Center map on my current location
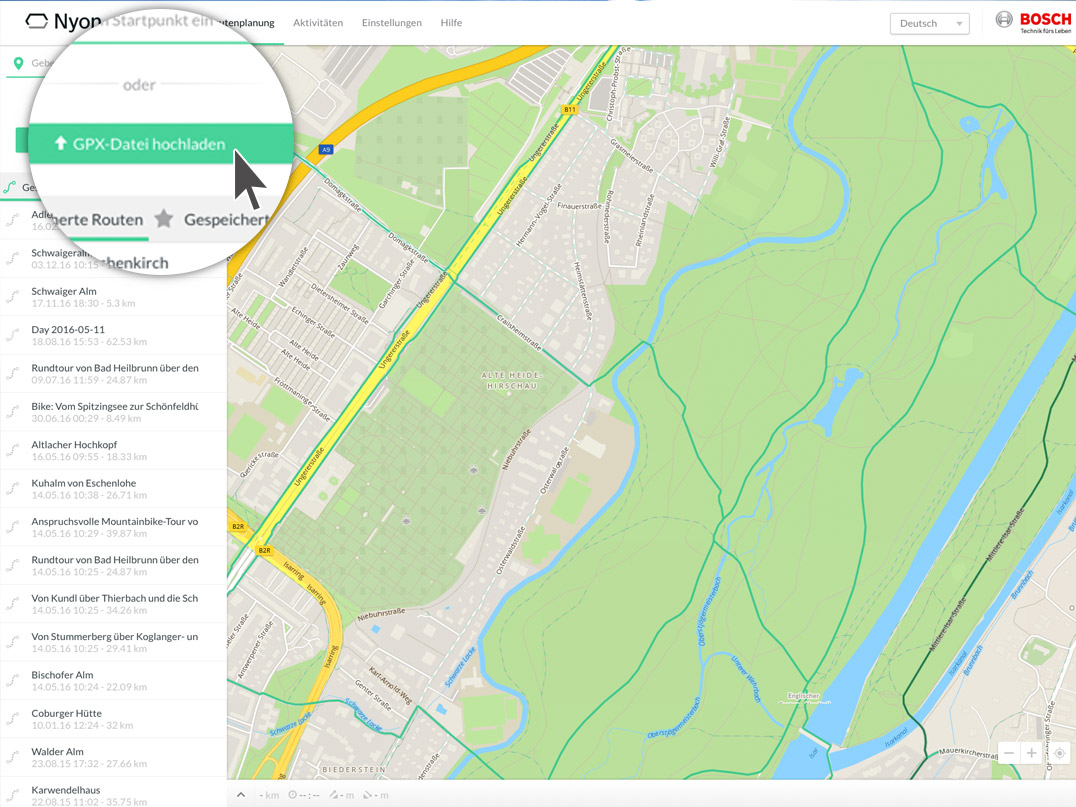The height and width of the screenshot is (807, 1076). coord(1060,753)
